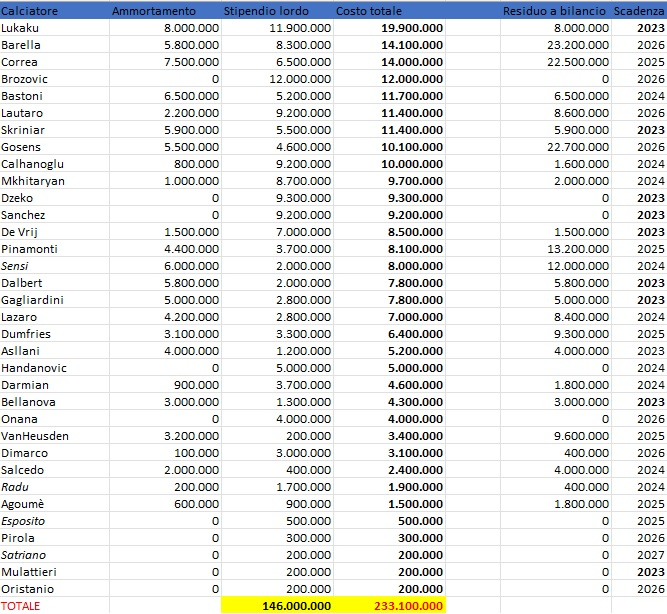The height and width of the screenshot is (614, 667).
Task: Click the Residuo a bilancio header
Action: click(x=556, y=11)
